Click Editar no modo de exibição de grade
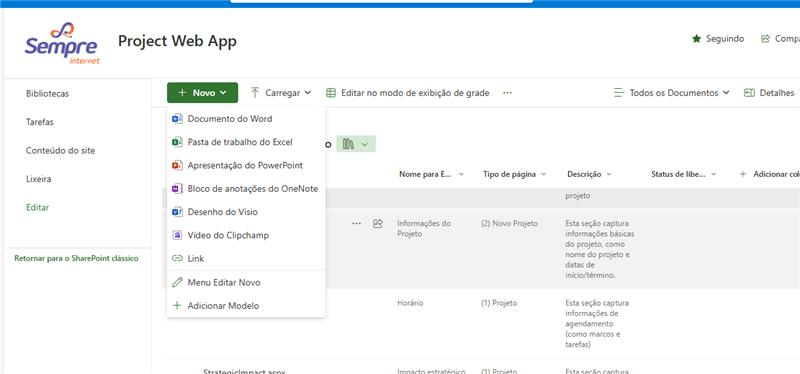Image resolution: width=800 pixels, height=374 pixels. (x=408, y=93)
